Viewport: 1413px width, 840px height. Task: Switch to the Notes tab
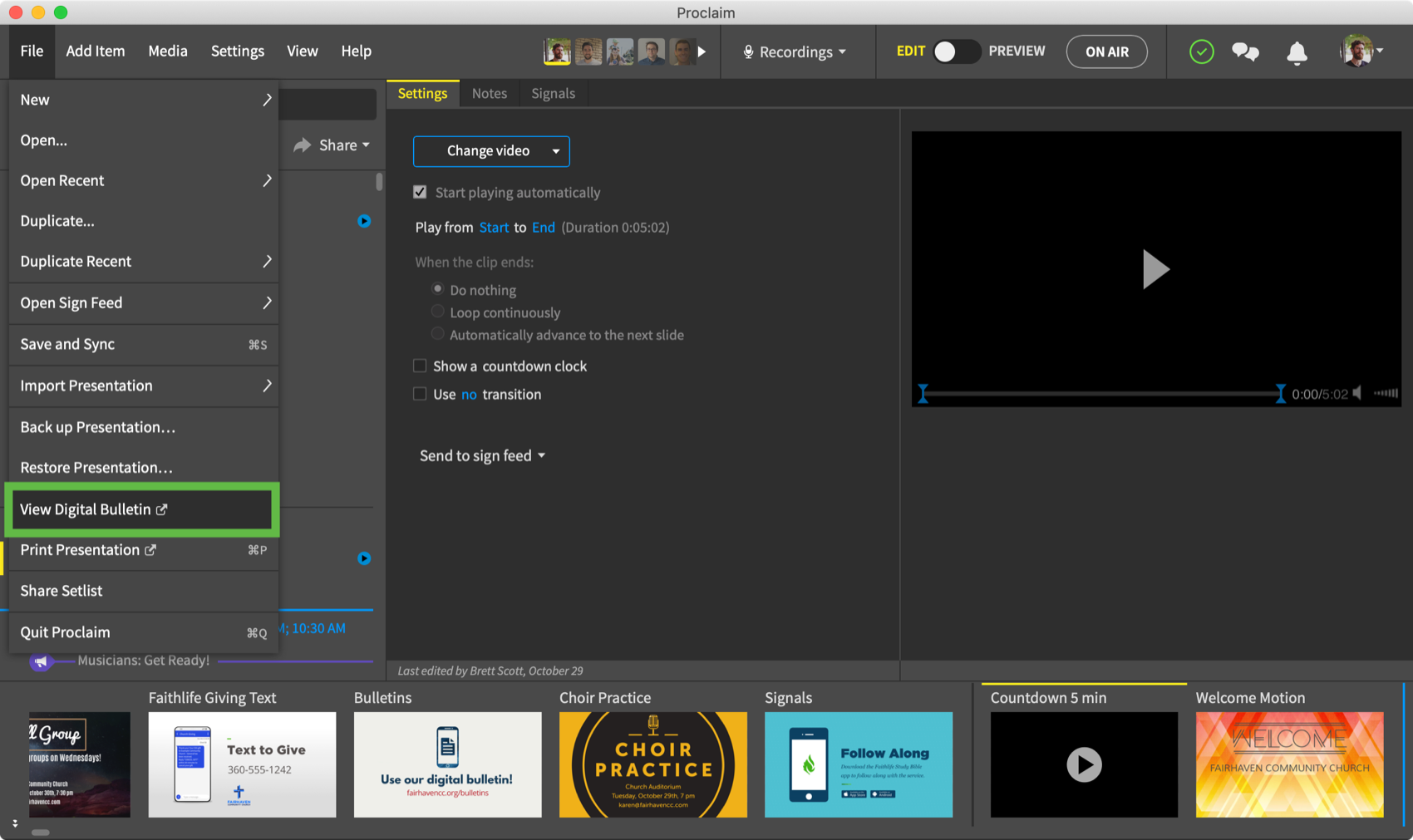(x=490, y=93)
